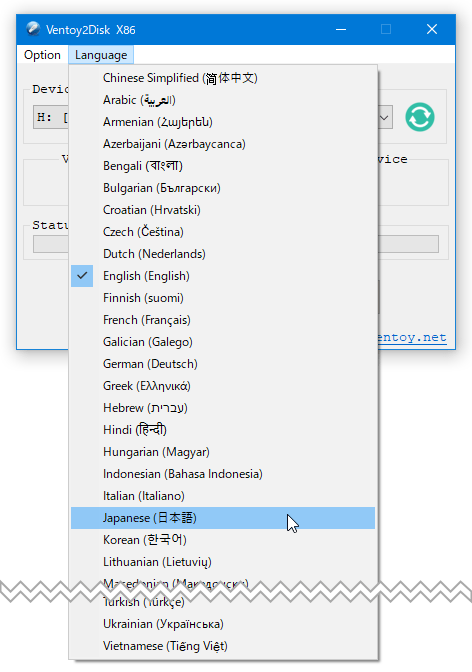Close the Ventoy2Disk window
The height and width of the screenshot is (672, 472).
(432, 29)
